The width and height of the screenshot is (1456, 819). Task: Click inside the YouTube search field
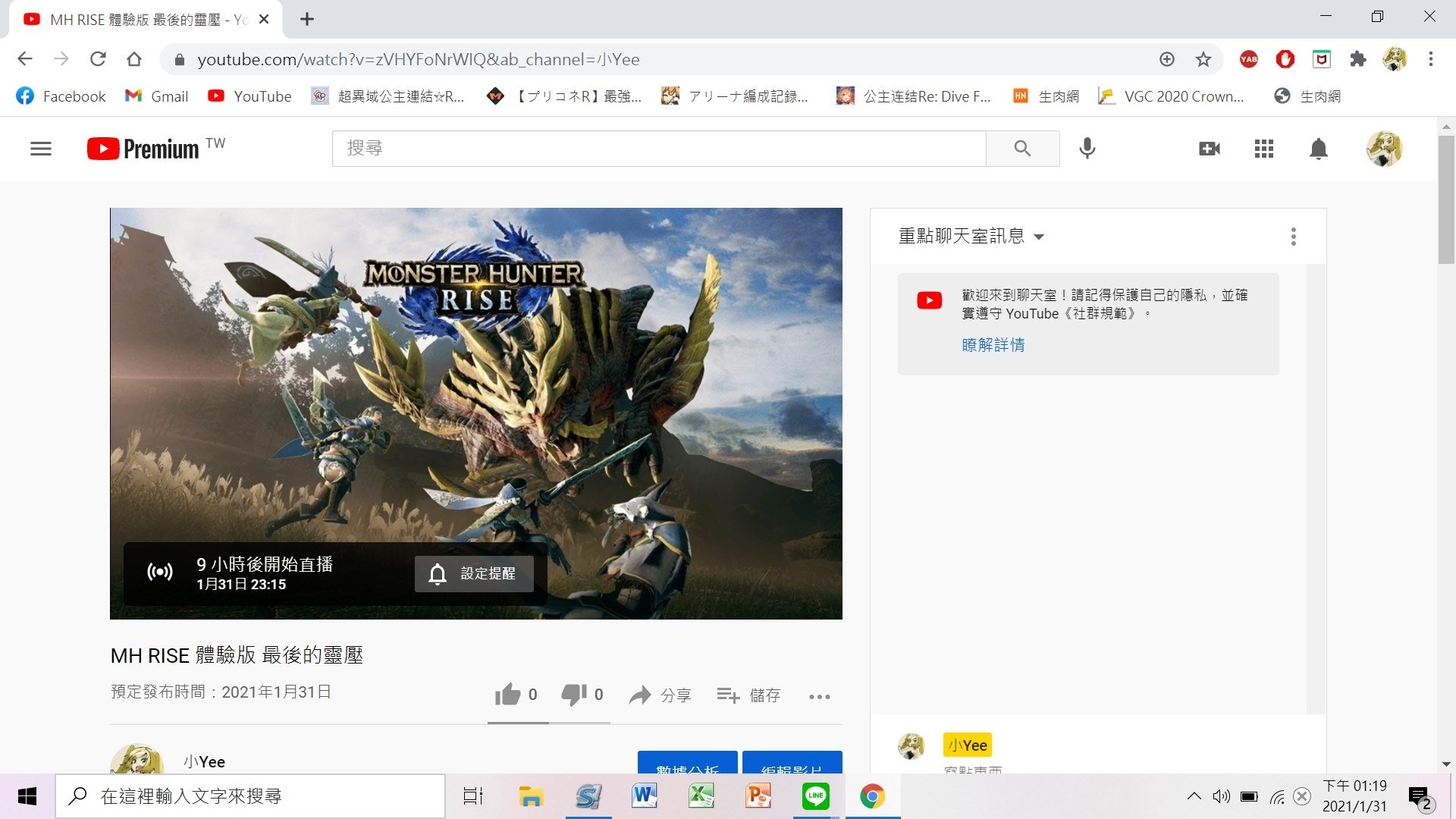pos(658,148)
